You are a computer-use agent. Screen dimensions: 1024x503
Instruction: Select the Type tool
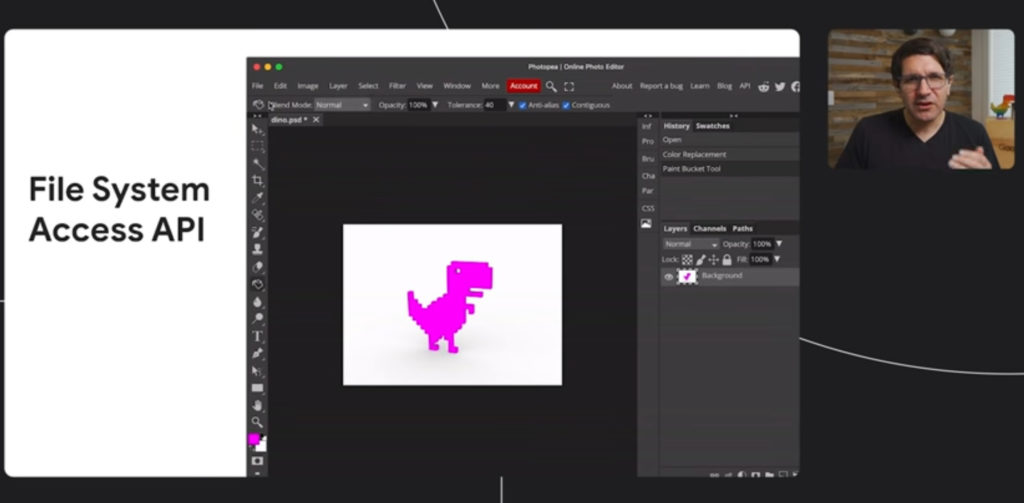pos(257,336)
